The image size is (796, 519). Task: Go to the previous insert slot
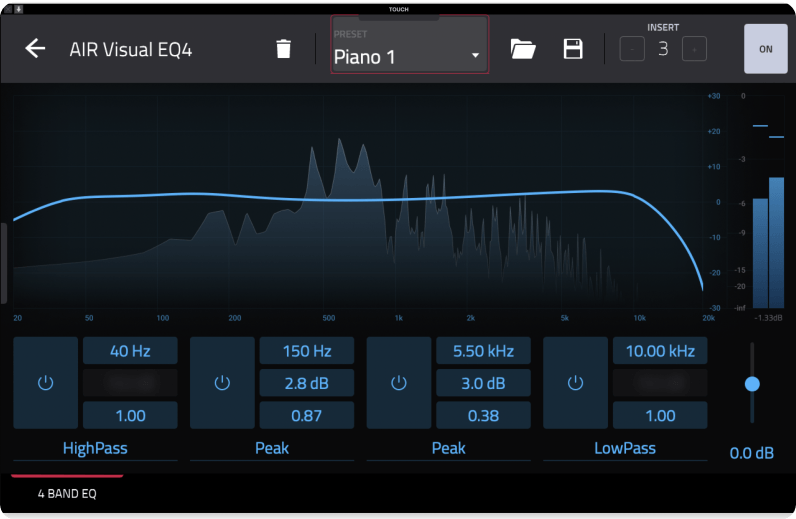tap(633, 48)
